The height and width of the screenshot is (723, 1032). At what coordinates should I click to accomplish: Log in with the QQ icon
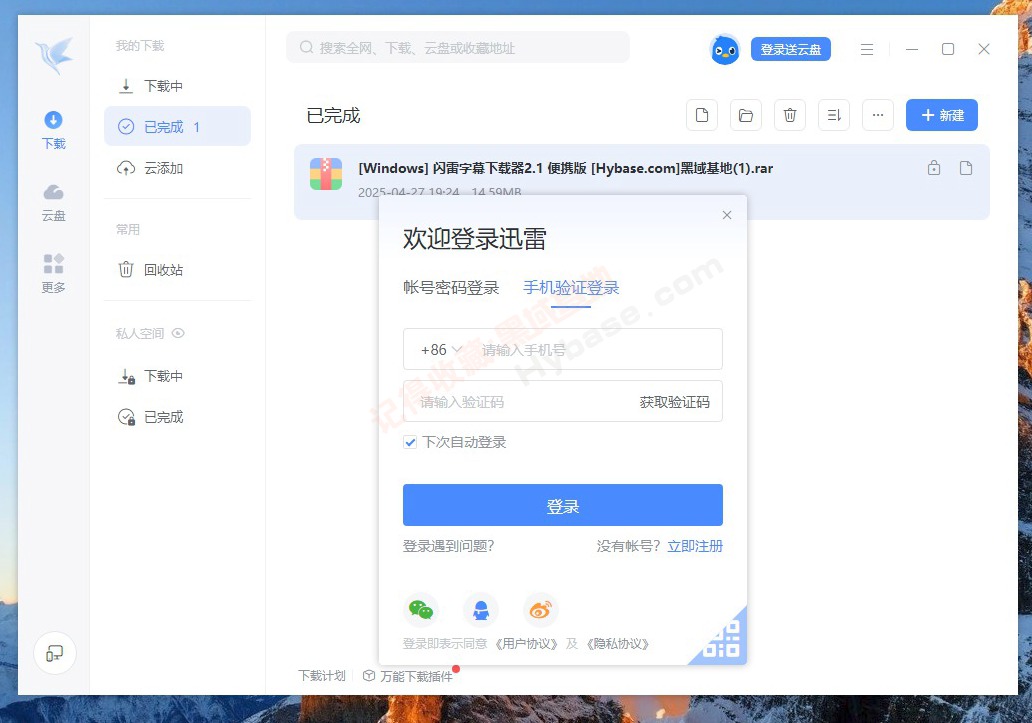point(481,610)
